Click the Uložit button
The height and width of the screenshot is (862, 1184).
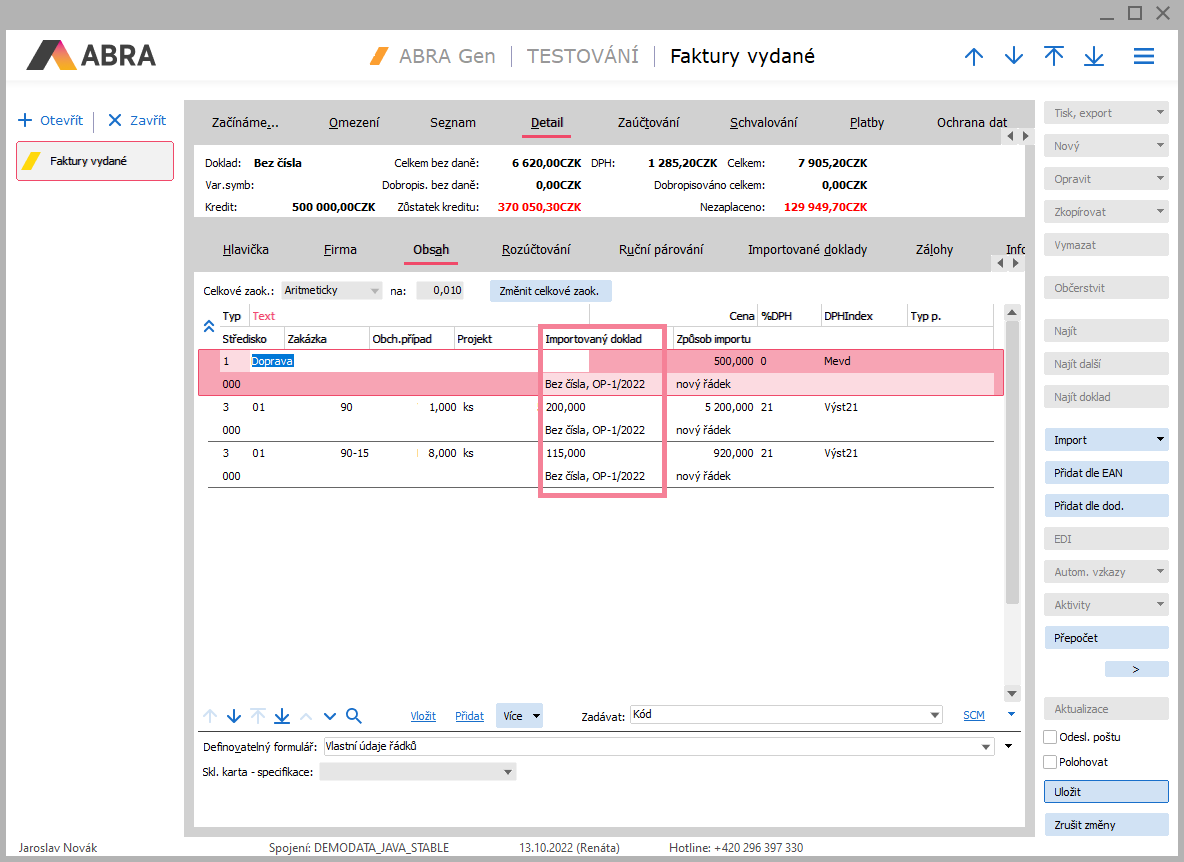click(x=1106, y=792)
